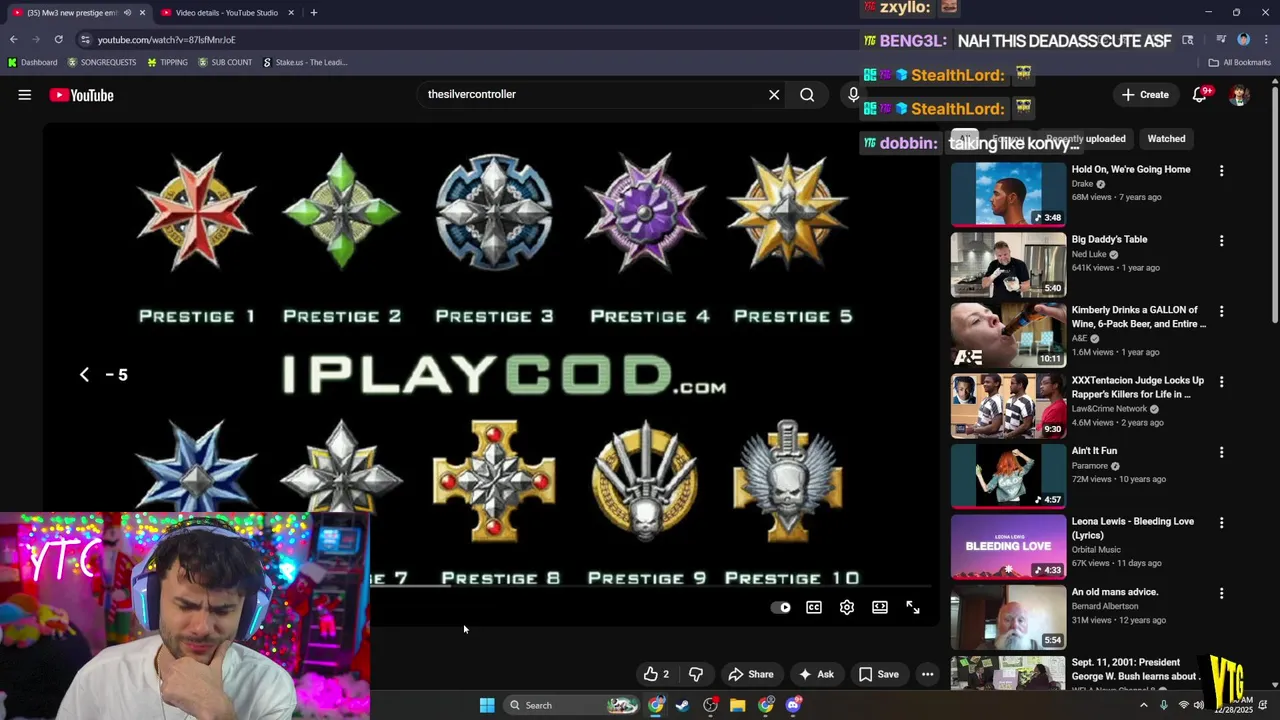Open Discord from the taskbar

click(x=793, y=705)
